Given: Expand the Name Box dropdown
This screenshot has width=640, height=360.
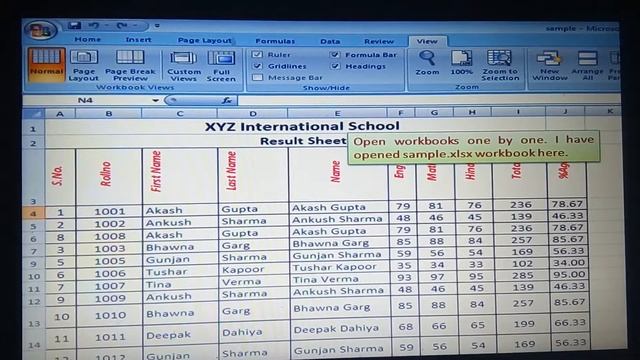Looking at the screenshot, I should click(155, 100).
